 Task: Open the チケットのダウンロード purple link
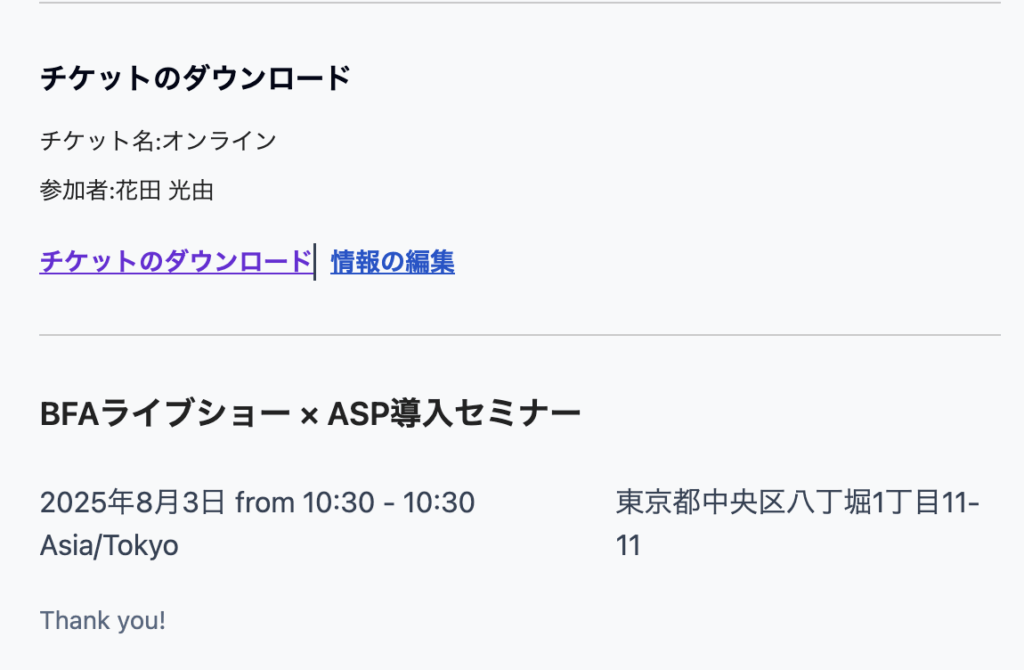point(176,261)
